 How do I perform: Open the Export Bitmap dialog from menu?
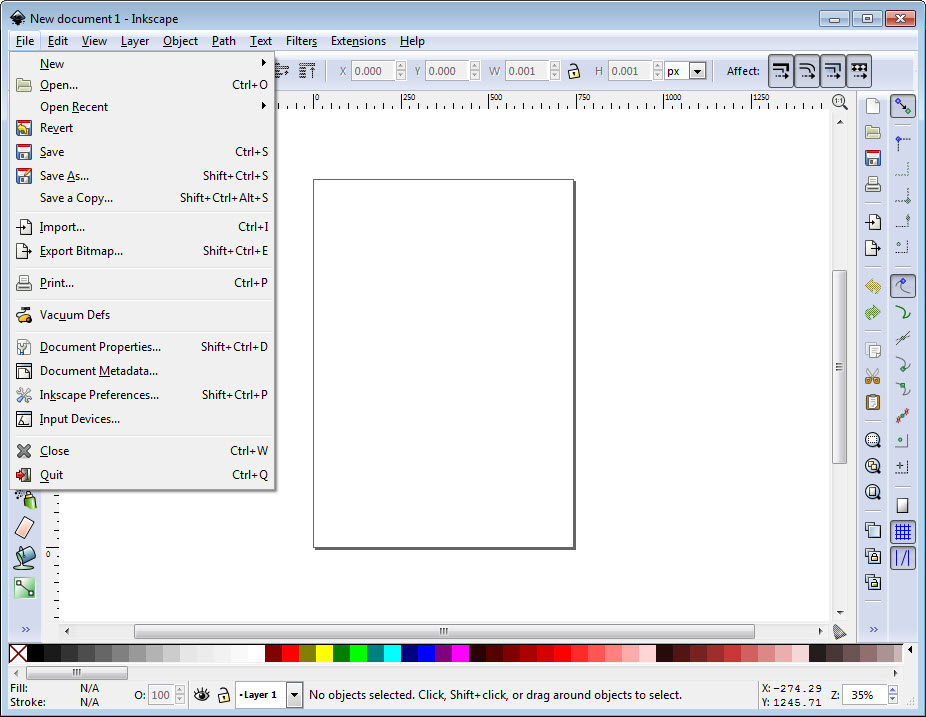click(x=81, y=251)
